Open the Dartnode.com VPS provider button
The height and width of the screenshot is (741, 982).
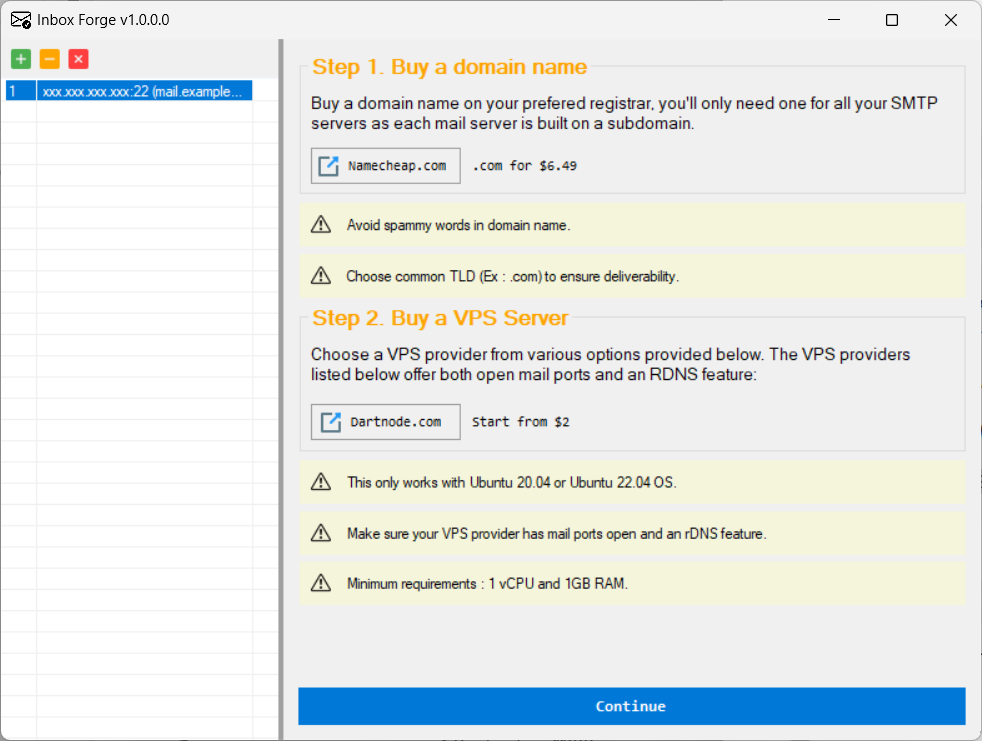pos(385,421)
